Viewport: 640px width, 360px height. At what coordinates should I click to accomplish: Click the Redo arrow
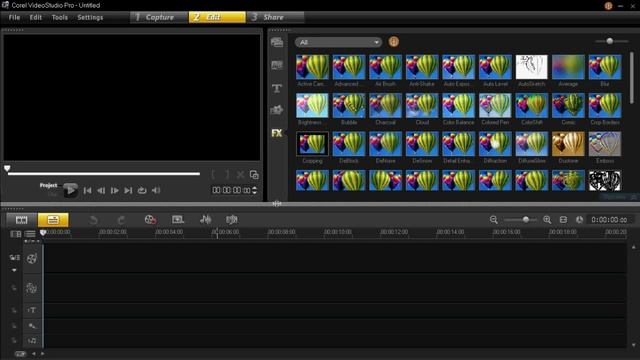pyautogui.click(x=121, y=220)
